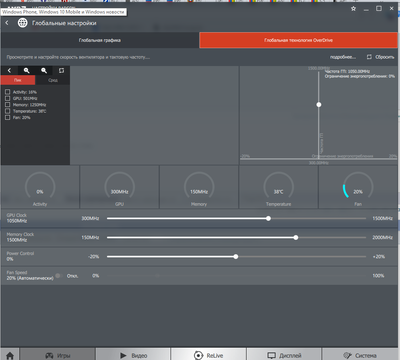
Task: Click the magnifier icon next to the collapse arrow
Action: 27,70
